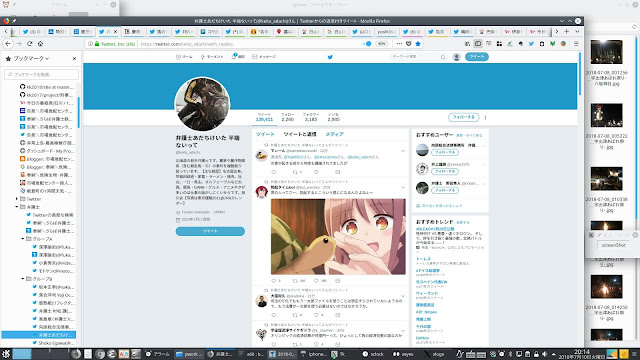Image resolution: width=640 pixels, height=360 pixels.
Task: Open Twitter ホーム nav item
Action: pos(184,57)
